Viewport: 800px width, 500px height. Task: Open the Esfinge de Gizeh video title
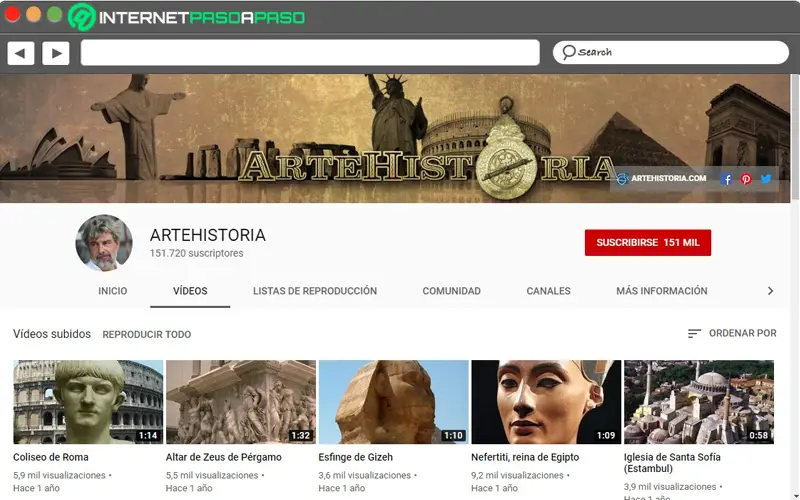pyautogui.click(x=356, y=457)
